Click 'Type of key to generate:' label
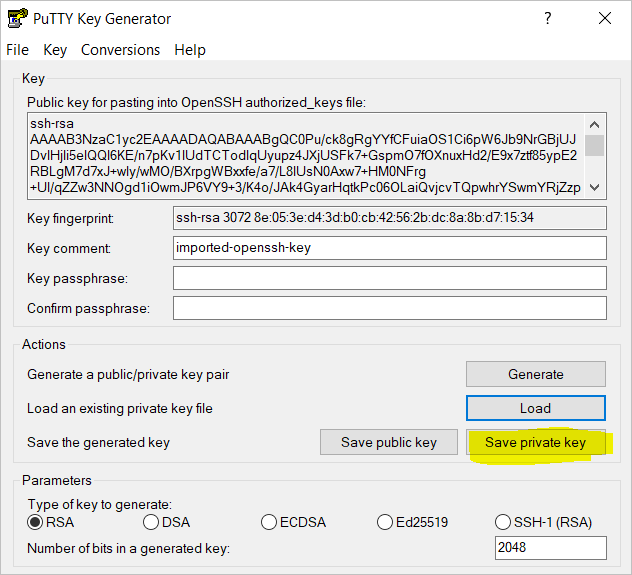Image resolution: width=632 pixels, height=575 pixels. pyautogui.click(x=100, y=504)
